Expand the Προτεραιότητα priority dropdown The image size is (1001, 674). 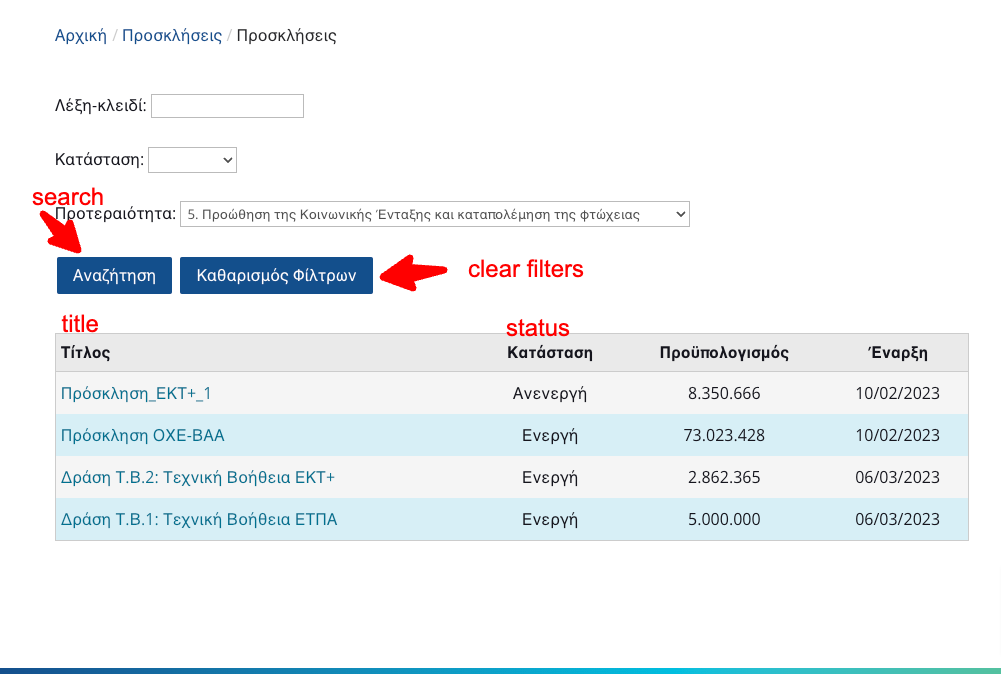pos(435,214)
